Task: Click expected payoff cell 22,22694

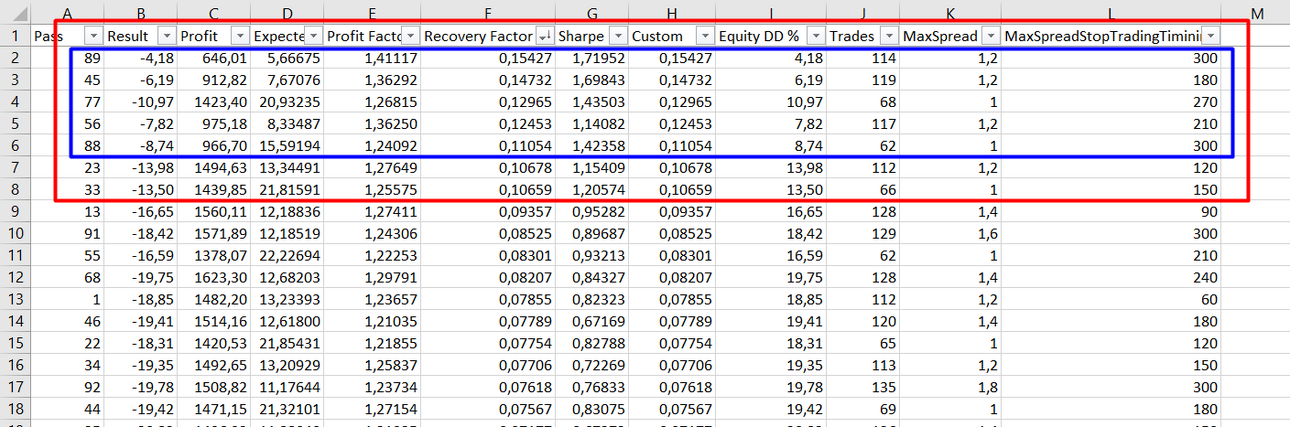Action: [x=286, y=256]
